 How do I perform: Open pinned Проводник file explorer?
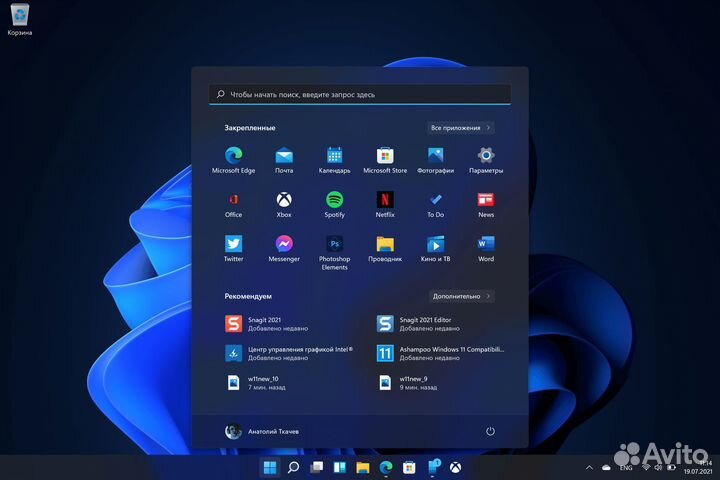pos(385,249)
